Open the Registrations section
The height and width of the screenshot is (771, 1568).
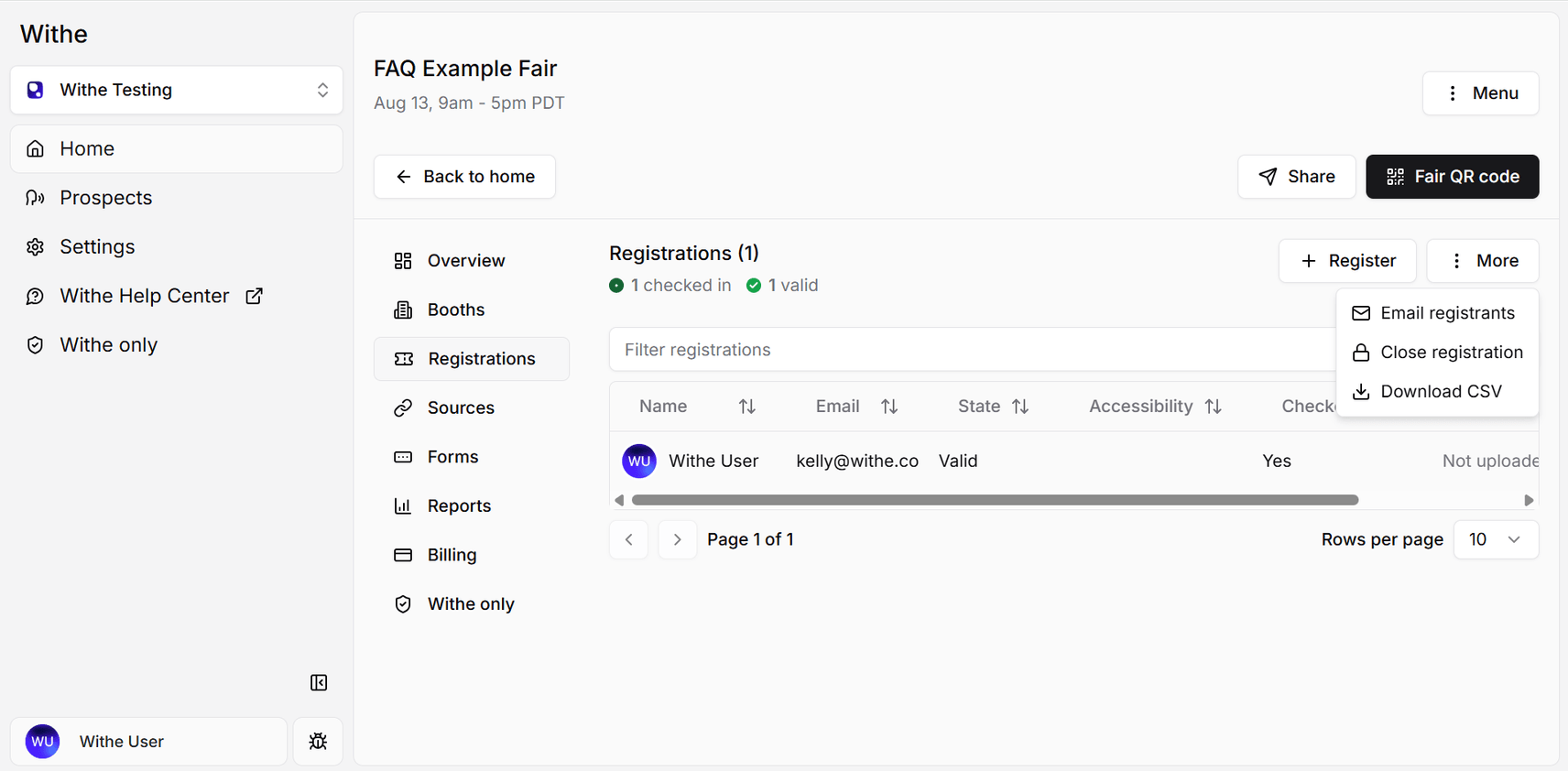pyautogui.click(x=472, y=359)
